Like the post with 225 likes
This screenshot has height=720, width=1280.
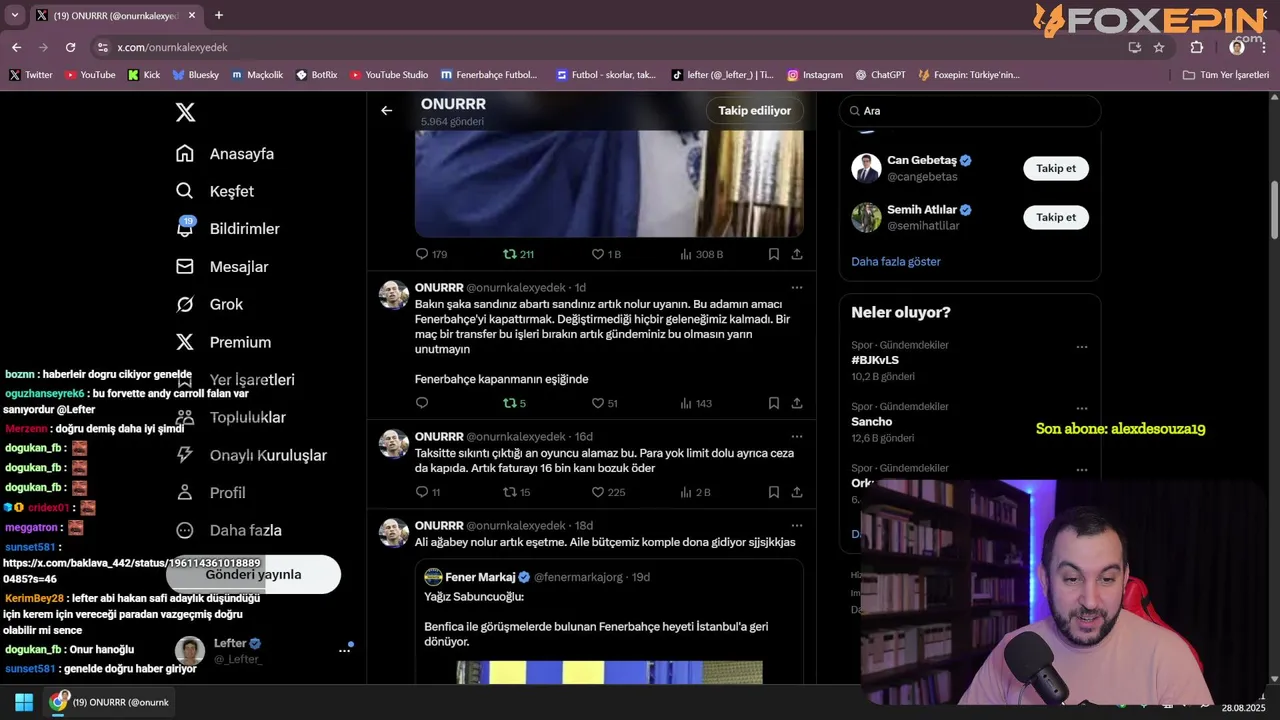pyautogui.click(x=598, y=492)
